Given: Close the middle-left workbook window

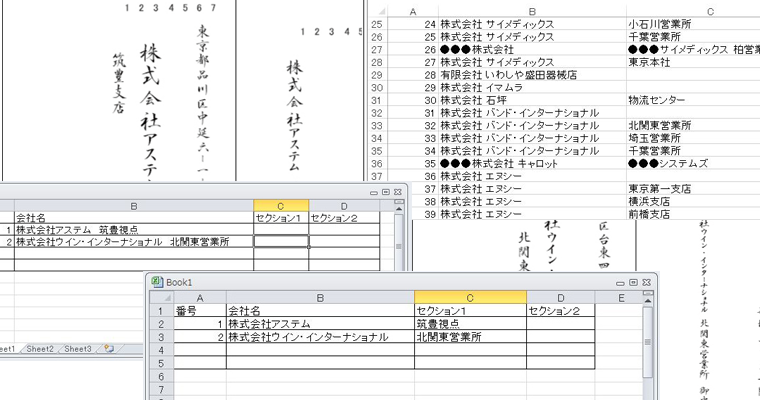Looking at the screenshot, I should [x=398, y=192].
